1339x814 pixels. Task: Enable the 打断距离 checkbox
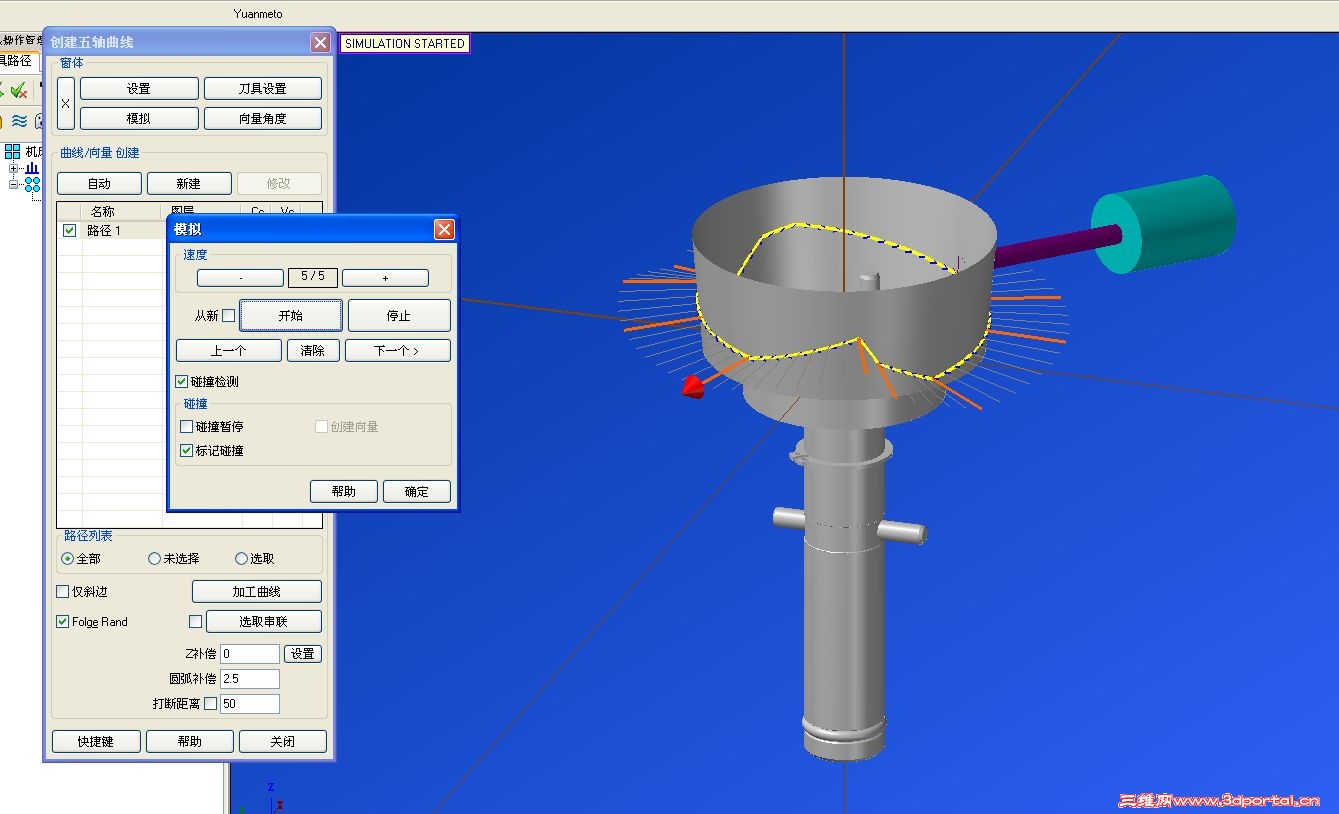click(x=210, y=704)
